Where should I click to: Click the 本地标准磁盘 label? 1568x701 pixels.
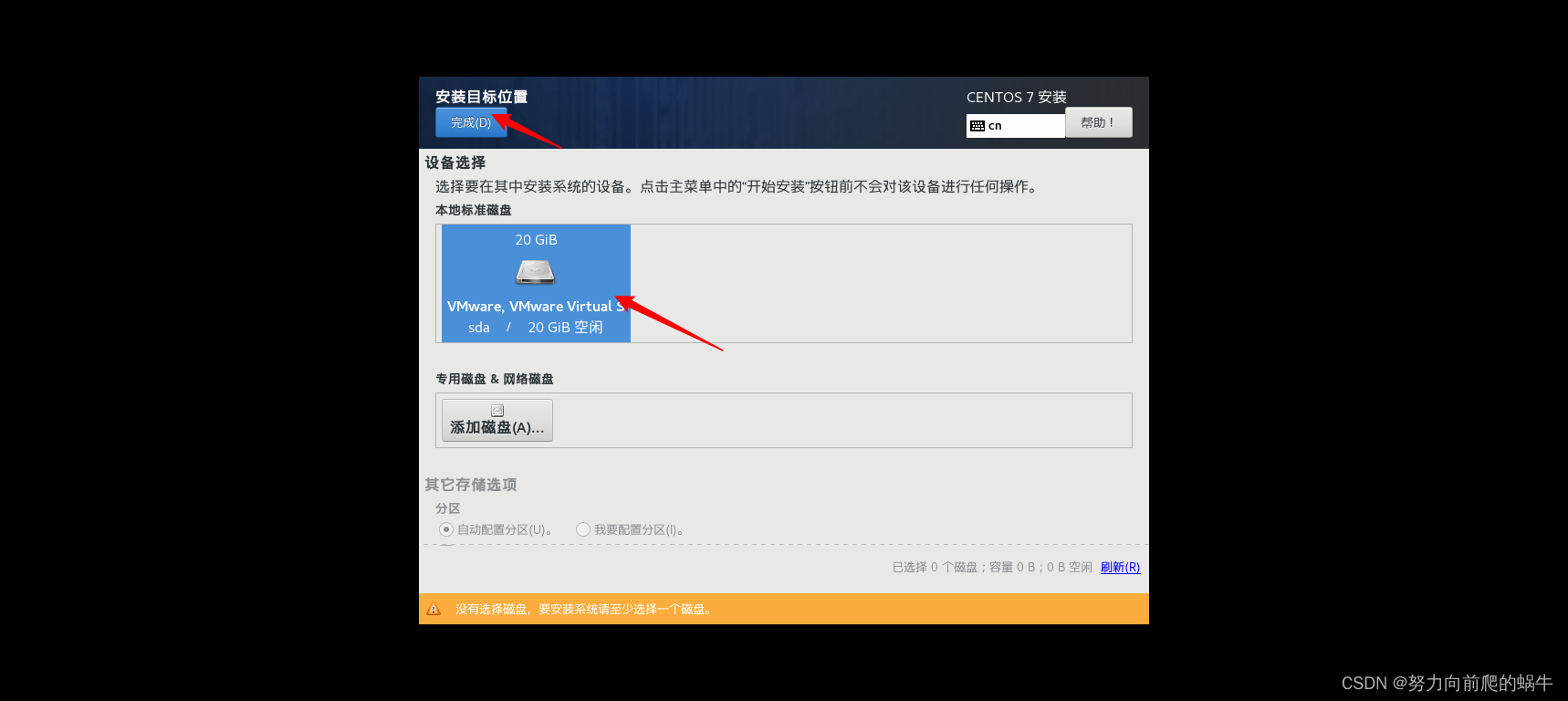(x=474, y=210)
